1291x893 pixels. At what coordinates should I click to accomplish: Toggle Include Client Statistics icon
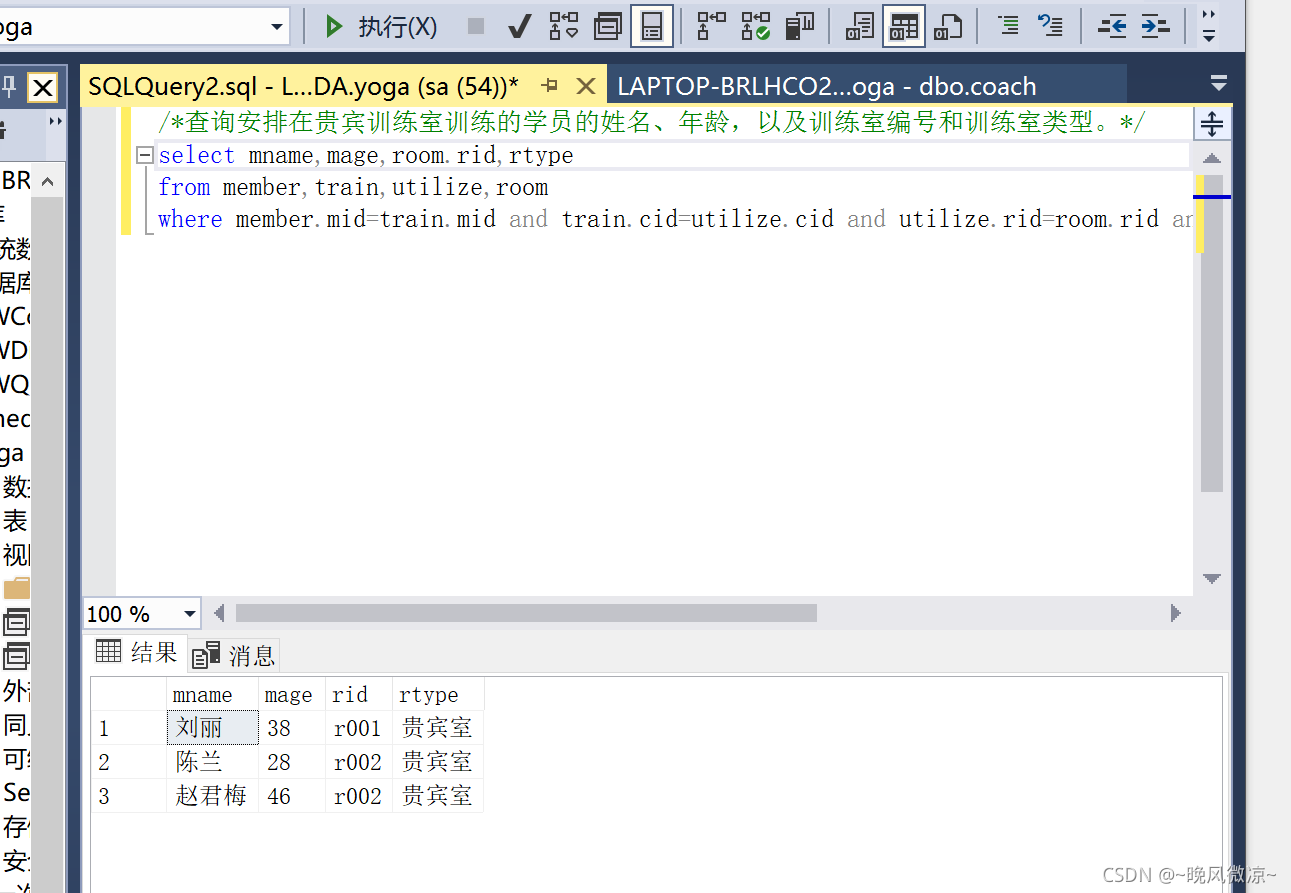(799, 27)
